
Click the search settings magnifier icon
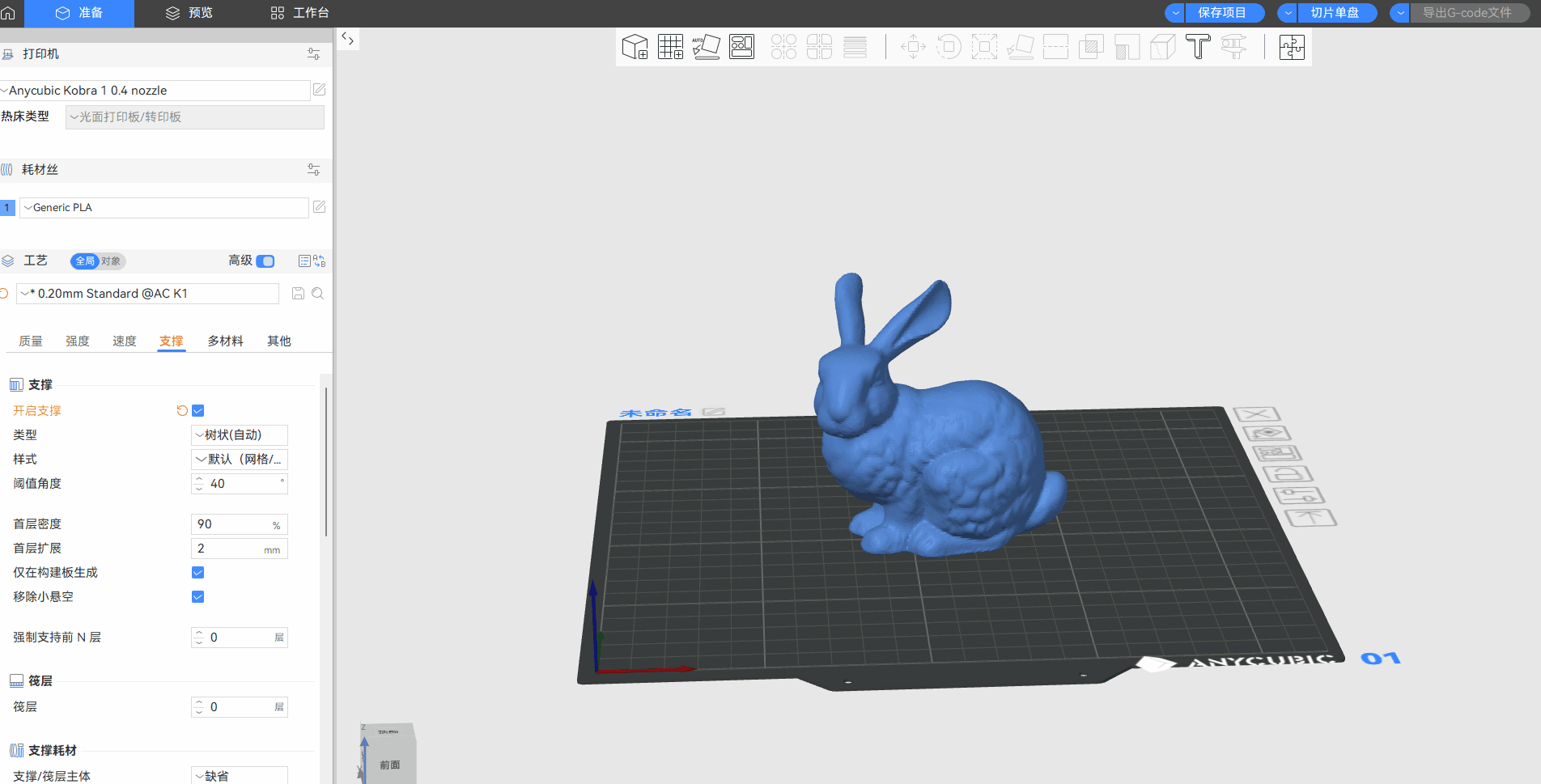(317, 294)
